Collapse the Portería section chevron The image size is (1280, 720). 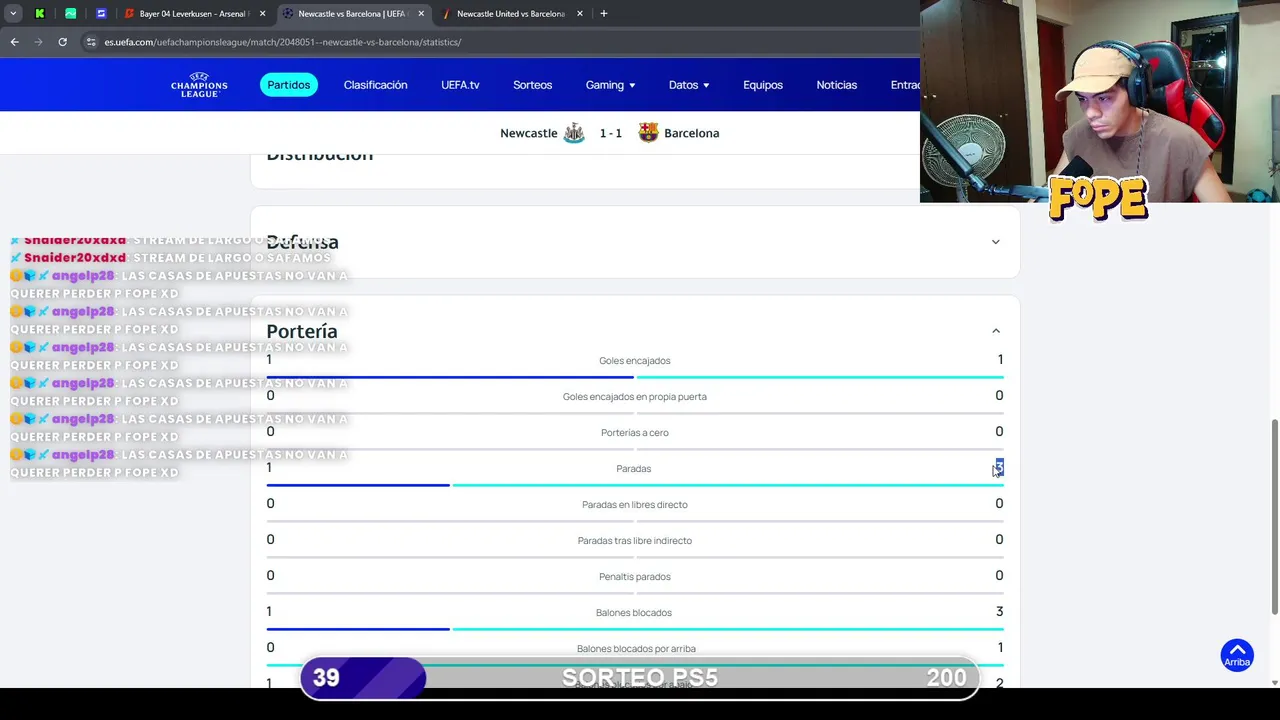click(995, 331)
